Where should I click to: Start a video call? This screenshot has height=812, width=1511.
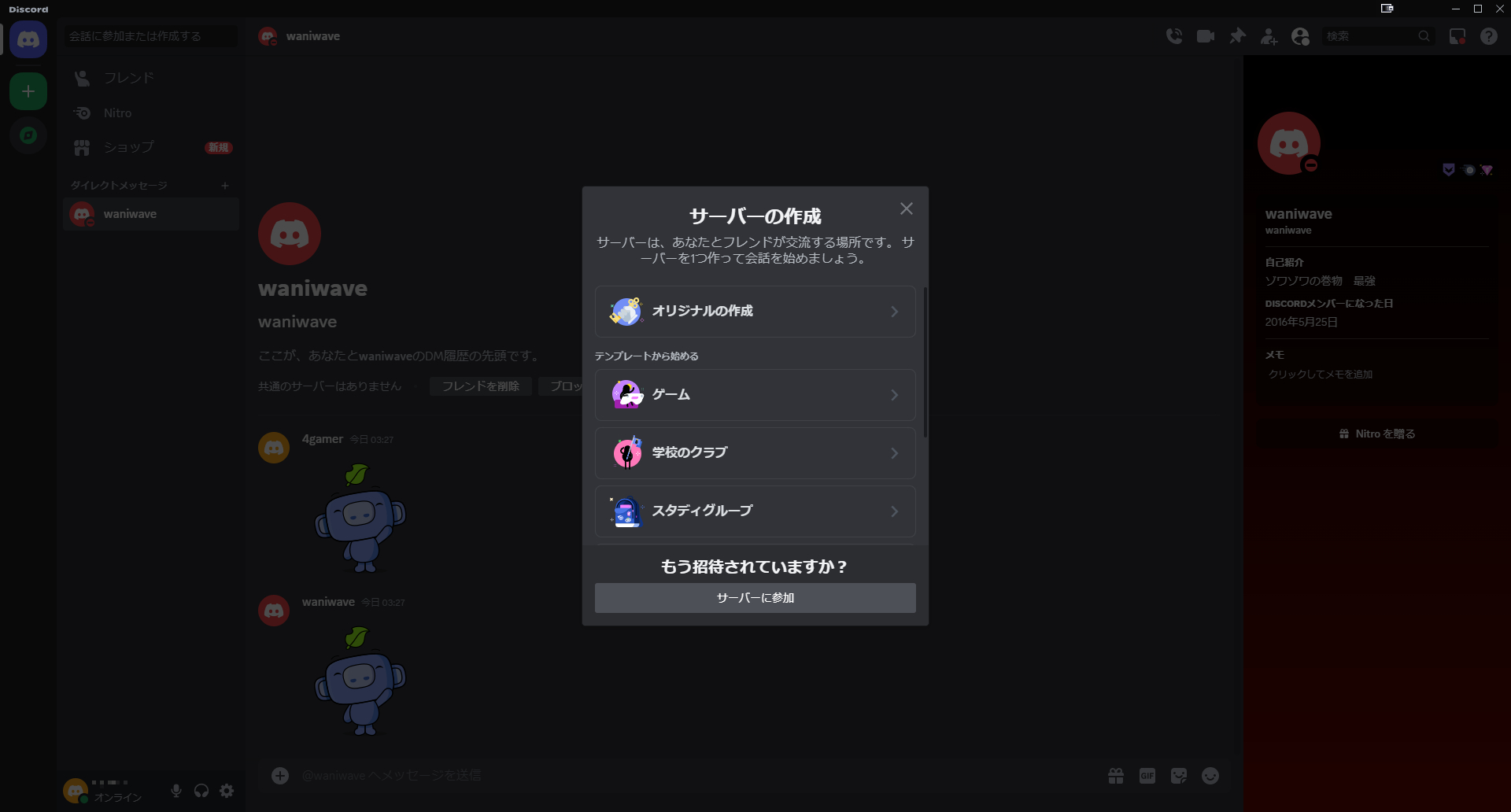click(1206, 36)
